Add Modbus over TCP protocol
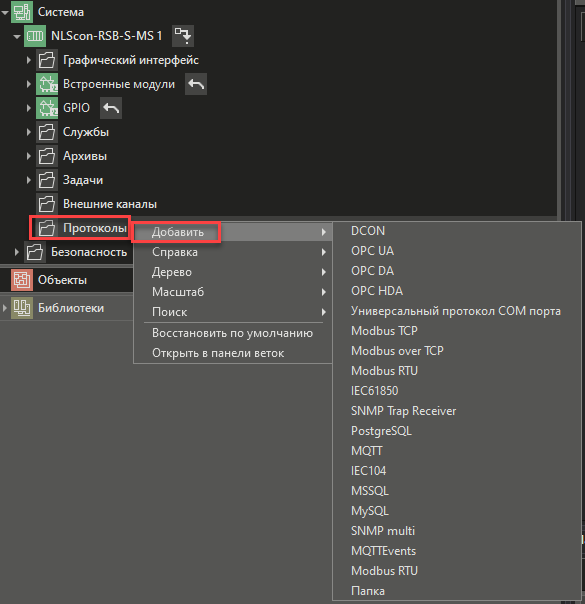Viewport: 585px width, 604px height. pos(457,351)
